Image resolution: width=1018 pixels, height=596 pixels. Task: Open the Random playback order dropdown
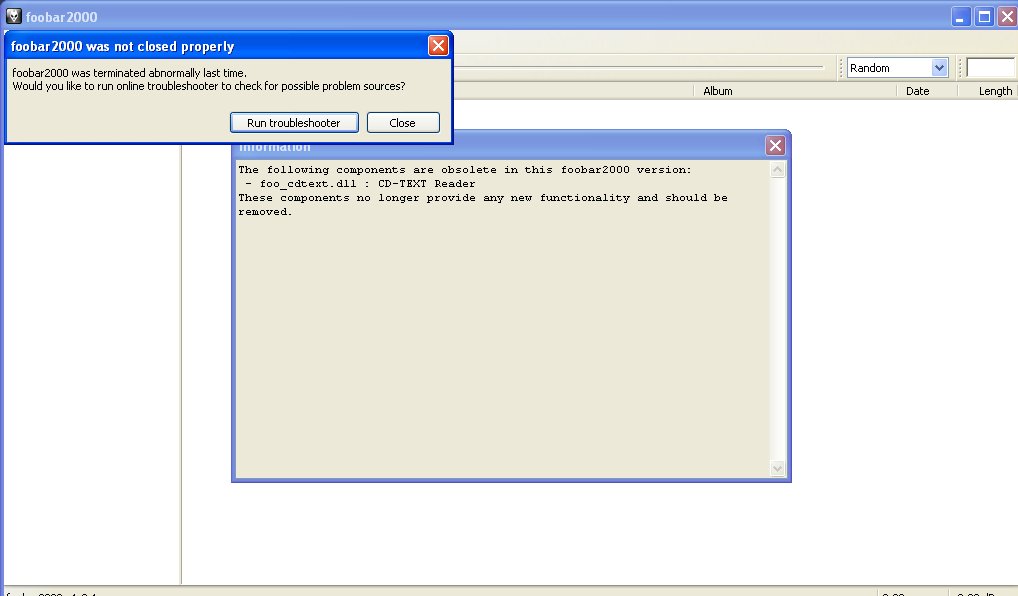click(x=939, y=68)
